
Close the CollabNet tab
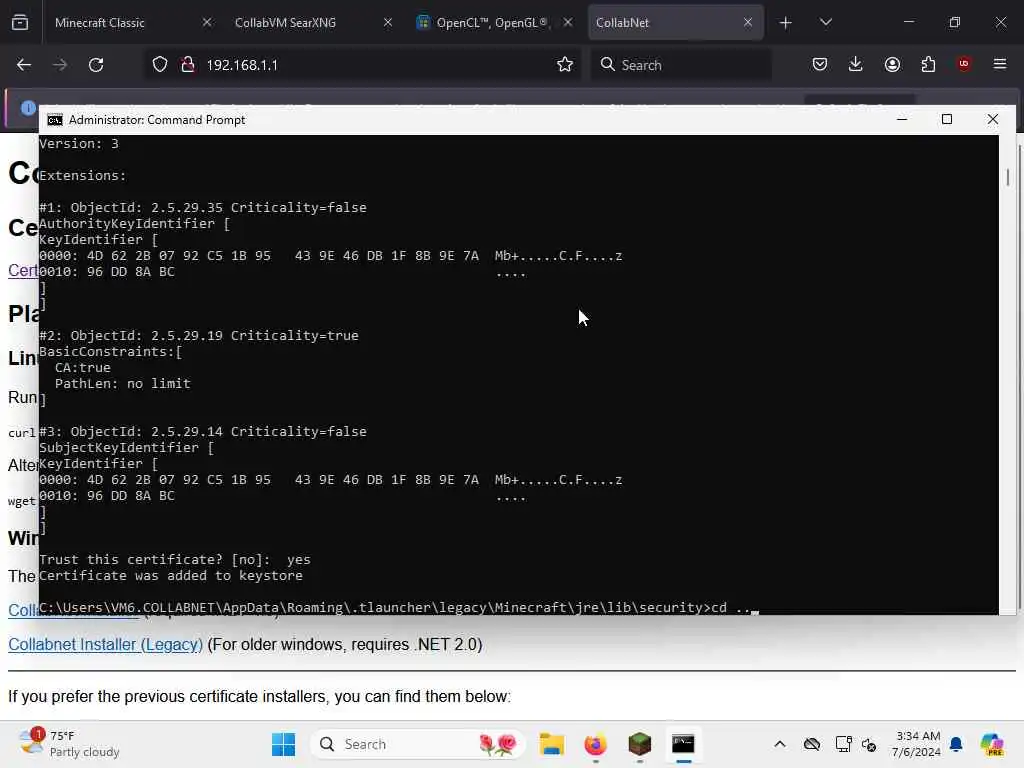748,22
